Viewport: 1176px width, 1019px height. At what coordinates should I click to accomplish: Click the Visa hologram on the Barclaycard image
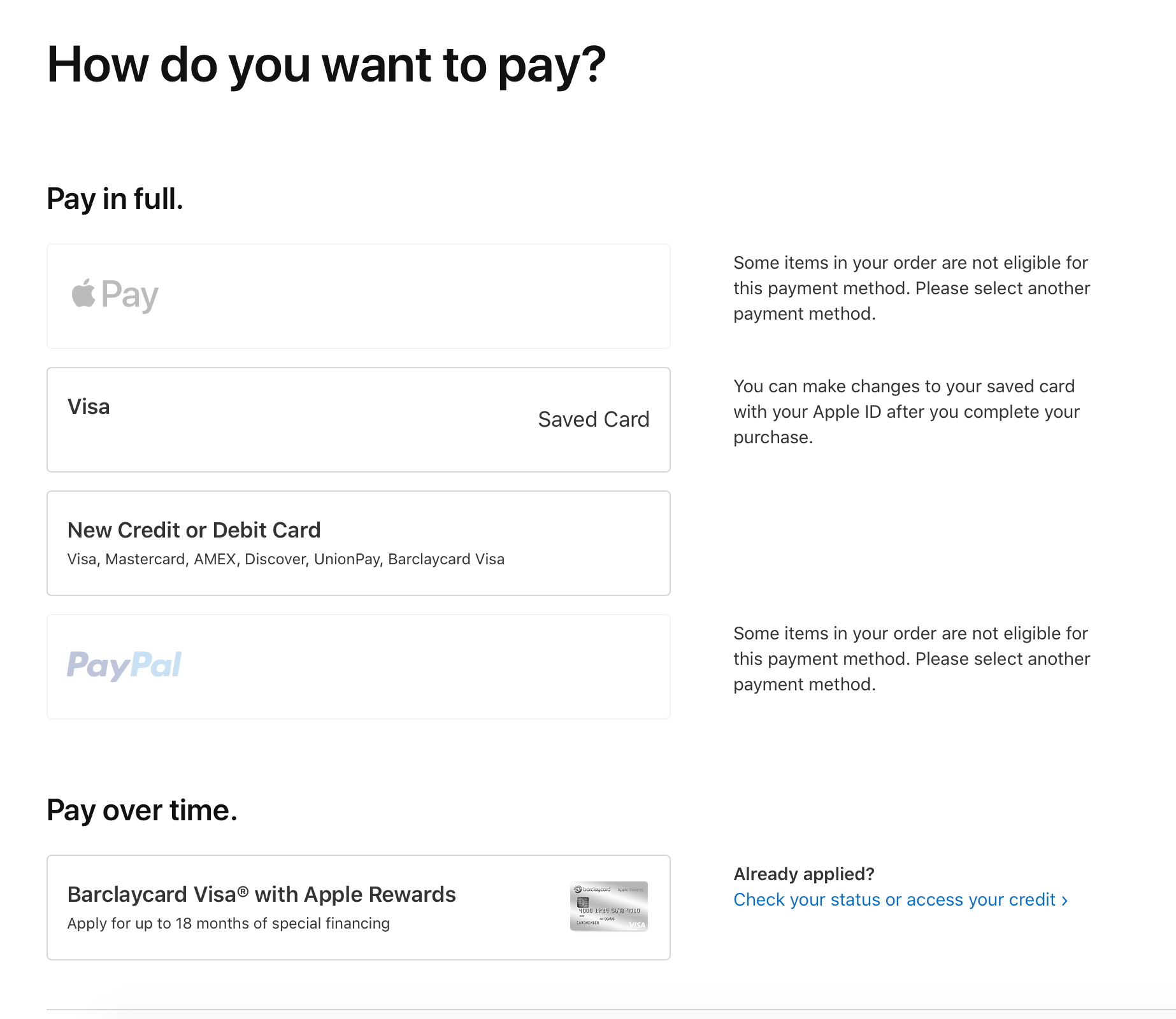(636, 924)
